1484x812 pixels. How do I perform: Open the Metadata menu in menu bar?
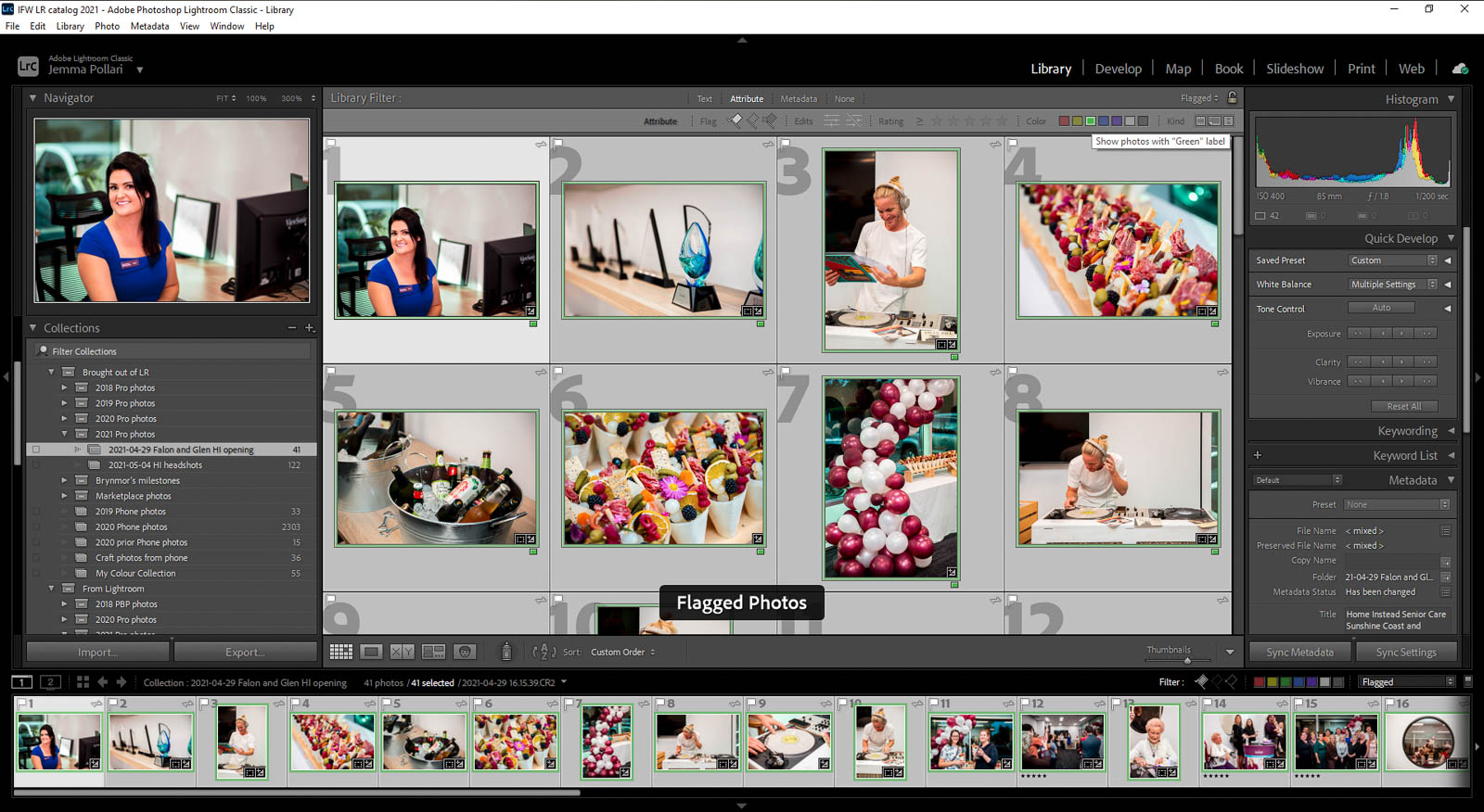pos(149,26)
